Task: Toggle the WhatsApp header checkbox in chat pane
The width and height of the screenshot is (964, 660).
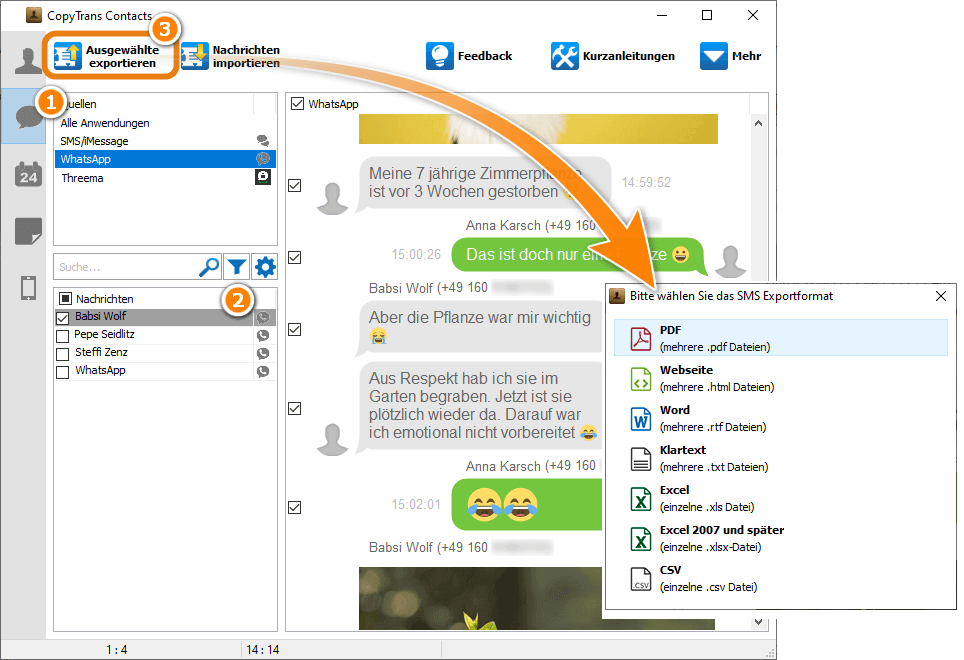Action: pyautogui.click(x=298, y=103)
